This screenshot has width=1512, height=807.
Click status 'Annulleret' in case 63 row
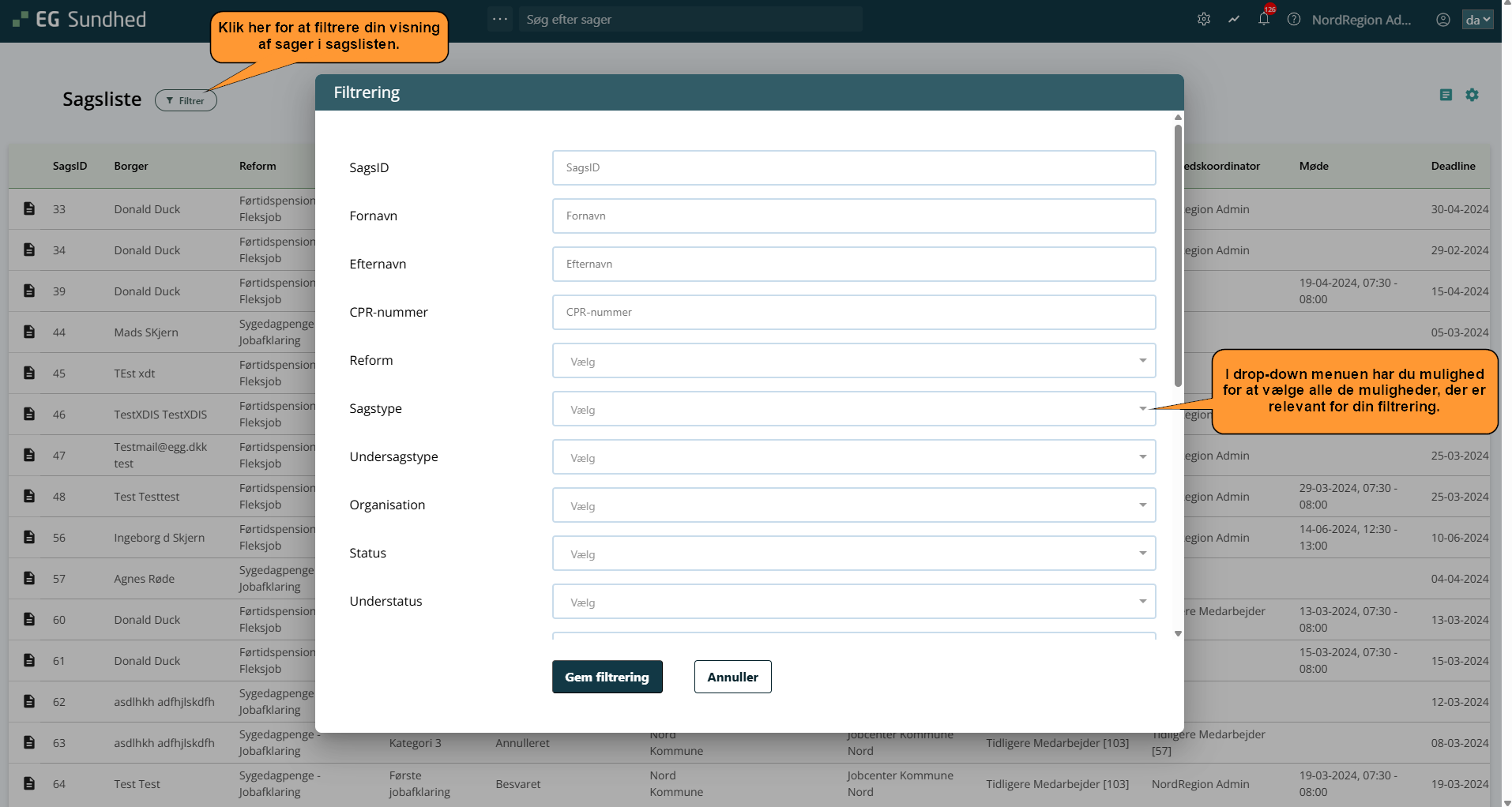pos(522,743)
